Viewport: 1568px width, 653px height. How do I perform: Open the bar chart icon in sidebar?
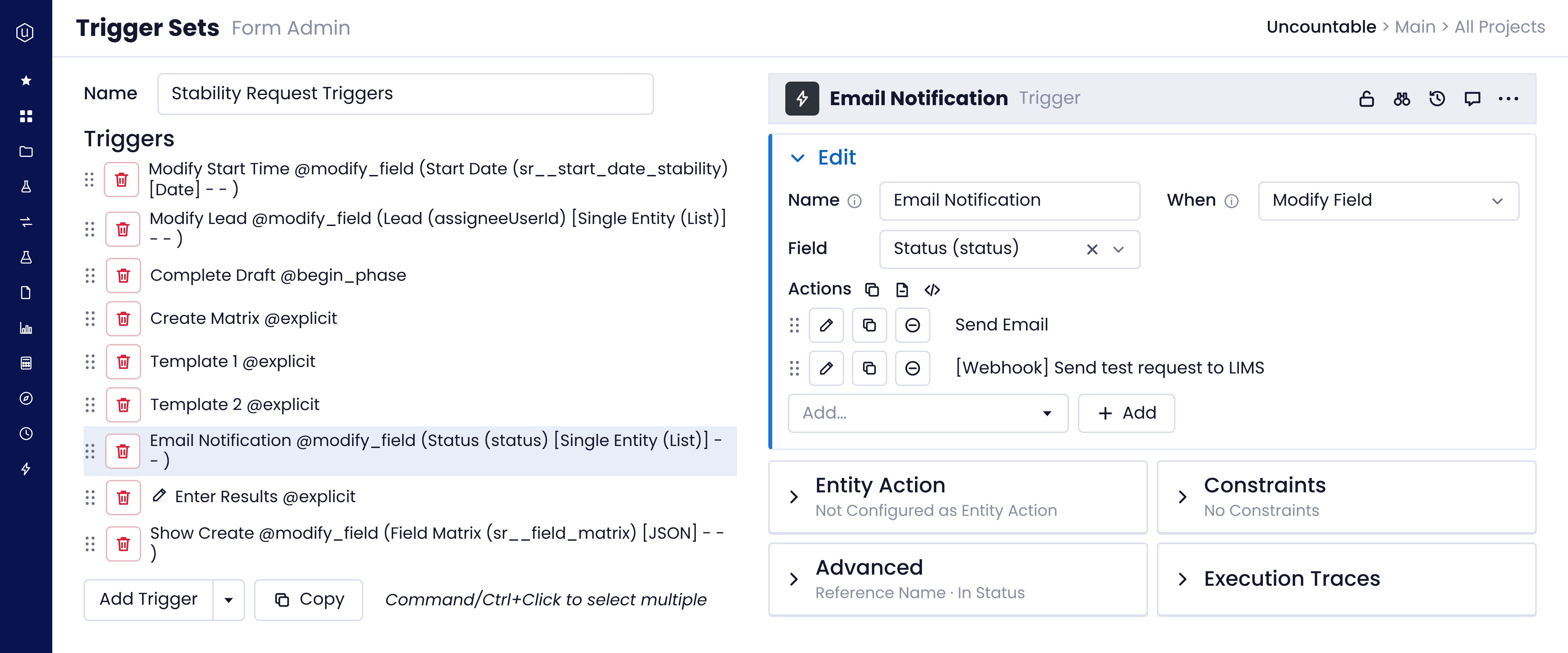point(25,327)
